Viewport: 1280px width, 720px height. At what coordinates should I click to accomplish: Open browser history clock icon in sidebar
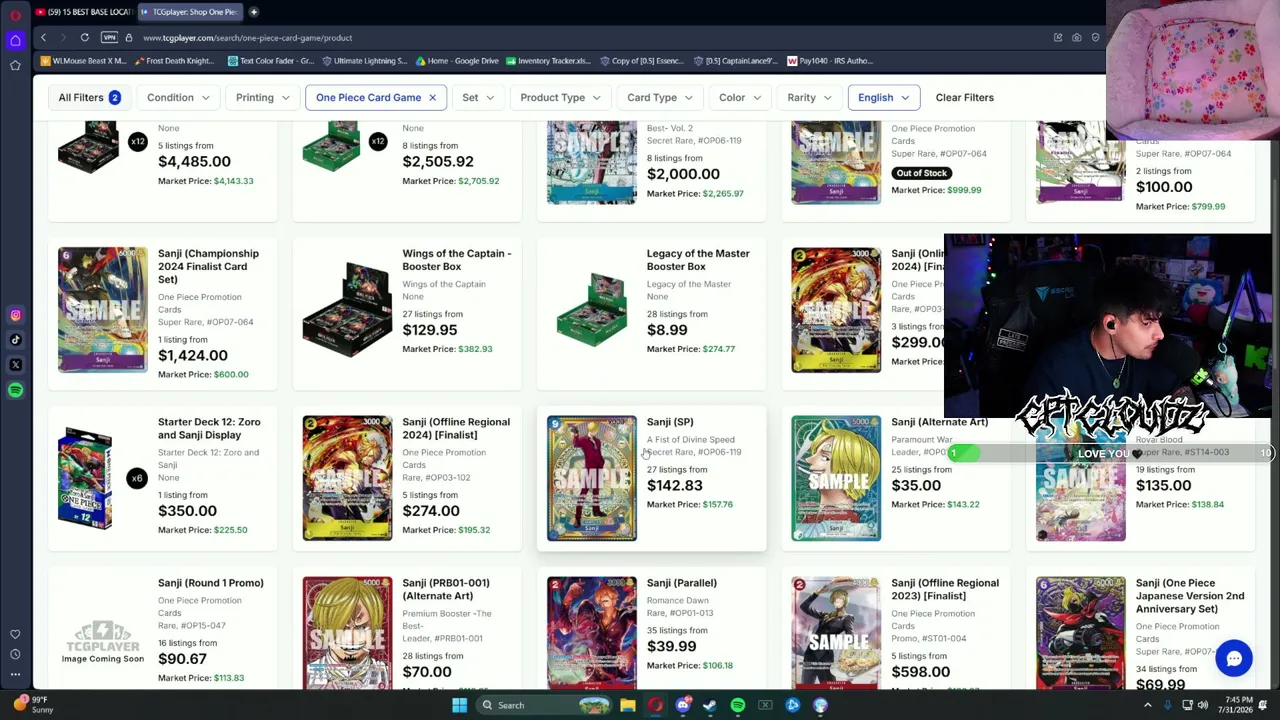pyautogui.click(x=15, y=654)
